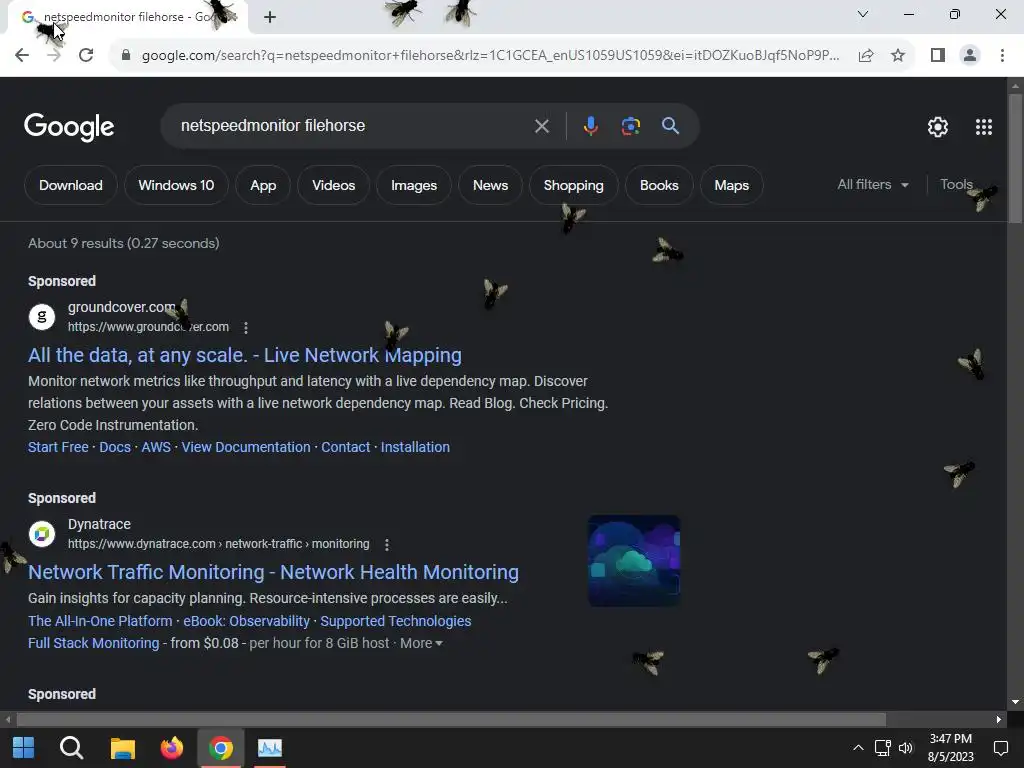The image size is (1024, 768).
Task: Open a new tab
Action: pyautogui.click(x=270, y=18)
